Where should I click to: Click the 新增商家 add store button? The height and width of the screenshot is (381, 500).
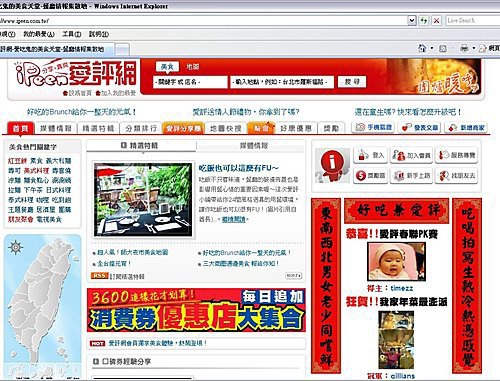[x=466, y=127]
